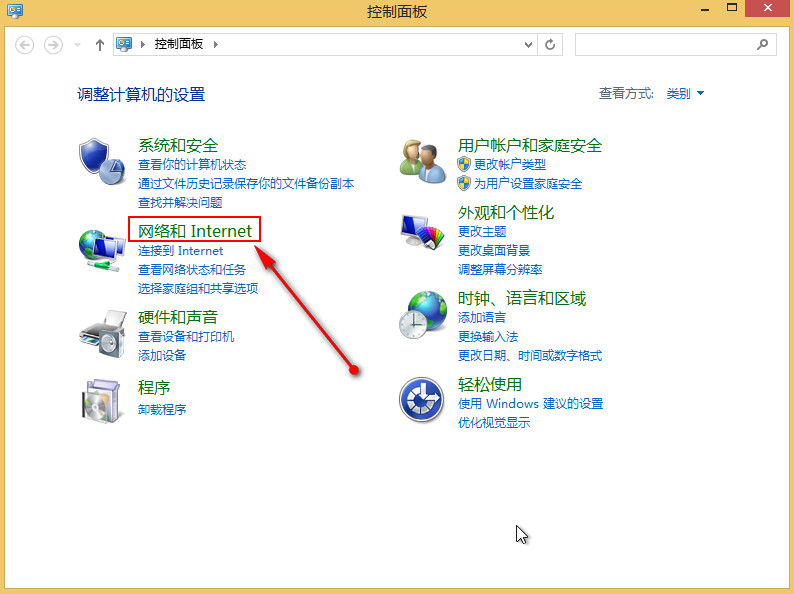The height and width of the screenshot is (594, 794).
Task: Click the 调整屏幕分辨率 link
Action: click(500, 269)
